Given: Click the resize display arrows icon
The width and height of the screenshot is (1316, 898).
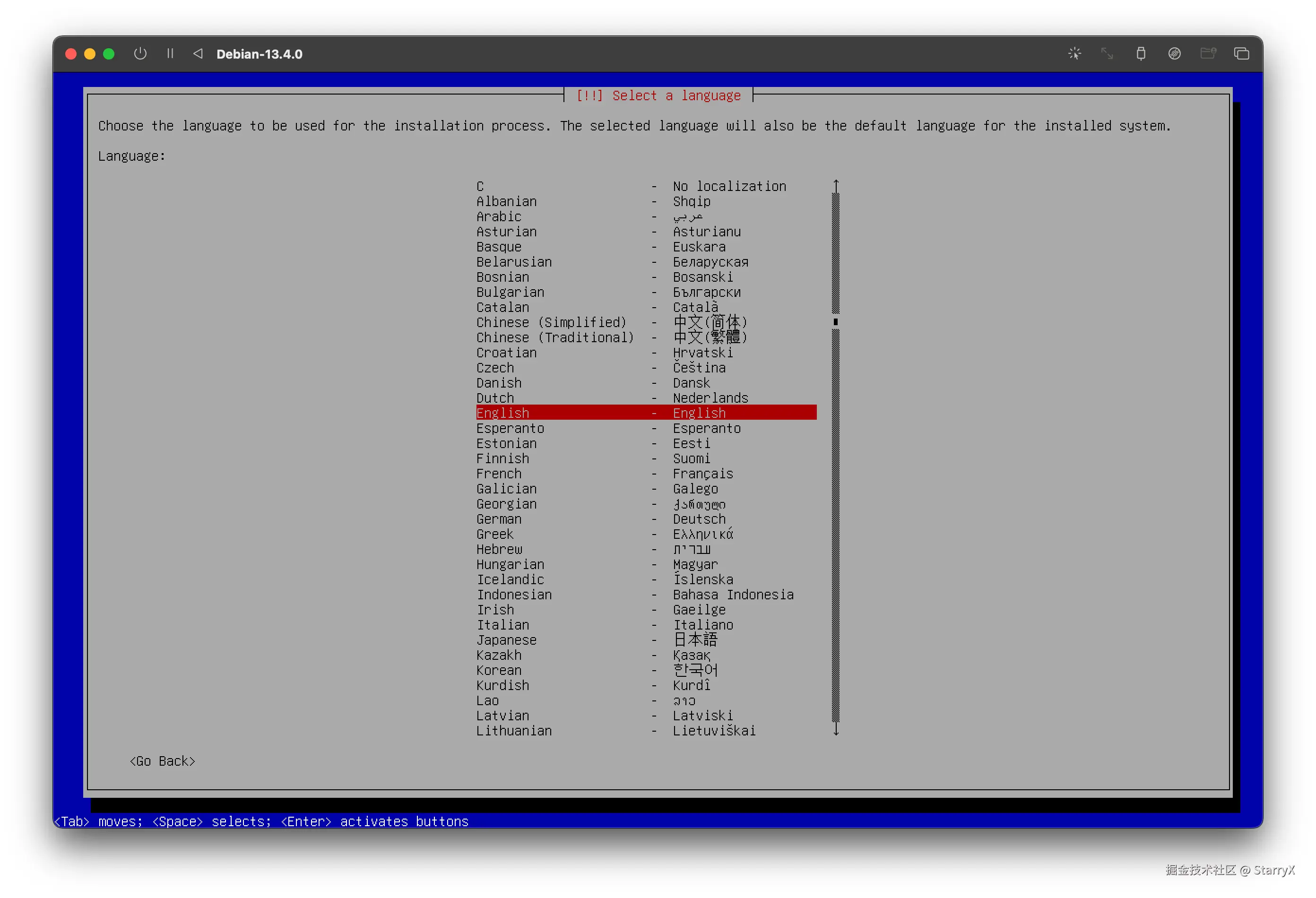Looking at the screenshot, I should pos(1107,54).
